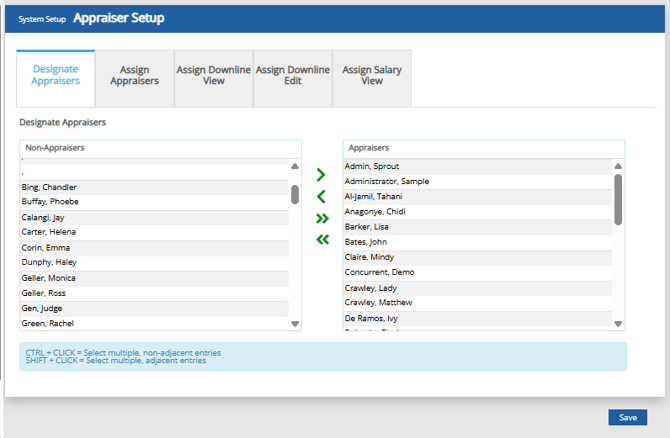The height and width of the screenshot is (438, 670).
Task: Click the single left arrow remove icon
Action: click(321, 197)
